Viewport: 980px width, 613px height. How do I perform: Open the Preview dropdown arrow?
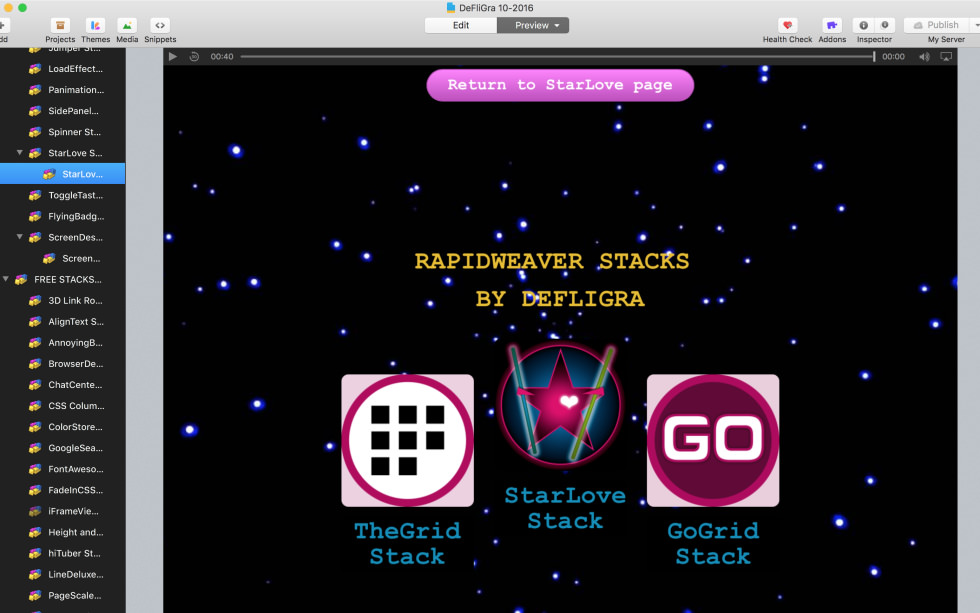557,26
